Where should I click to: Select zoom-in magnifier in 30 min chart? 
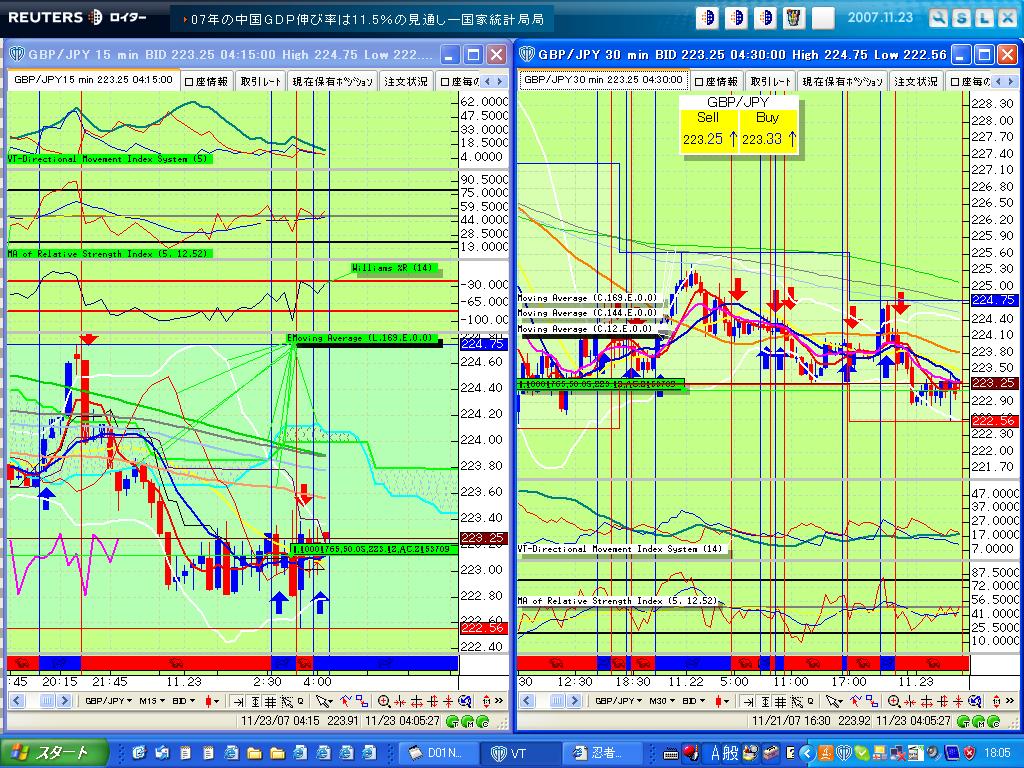(x=894, y=702)
